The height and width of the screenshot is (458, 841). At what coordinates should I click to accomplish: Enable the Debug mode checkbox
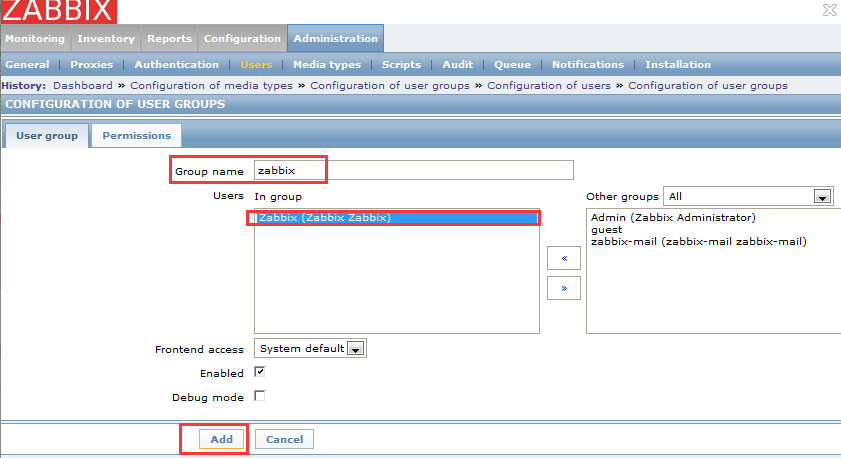point(260,397)
